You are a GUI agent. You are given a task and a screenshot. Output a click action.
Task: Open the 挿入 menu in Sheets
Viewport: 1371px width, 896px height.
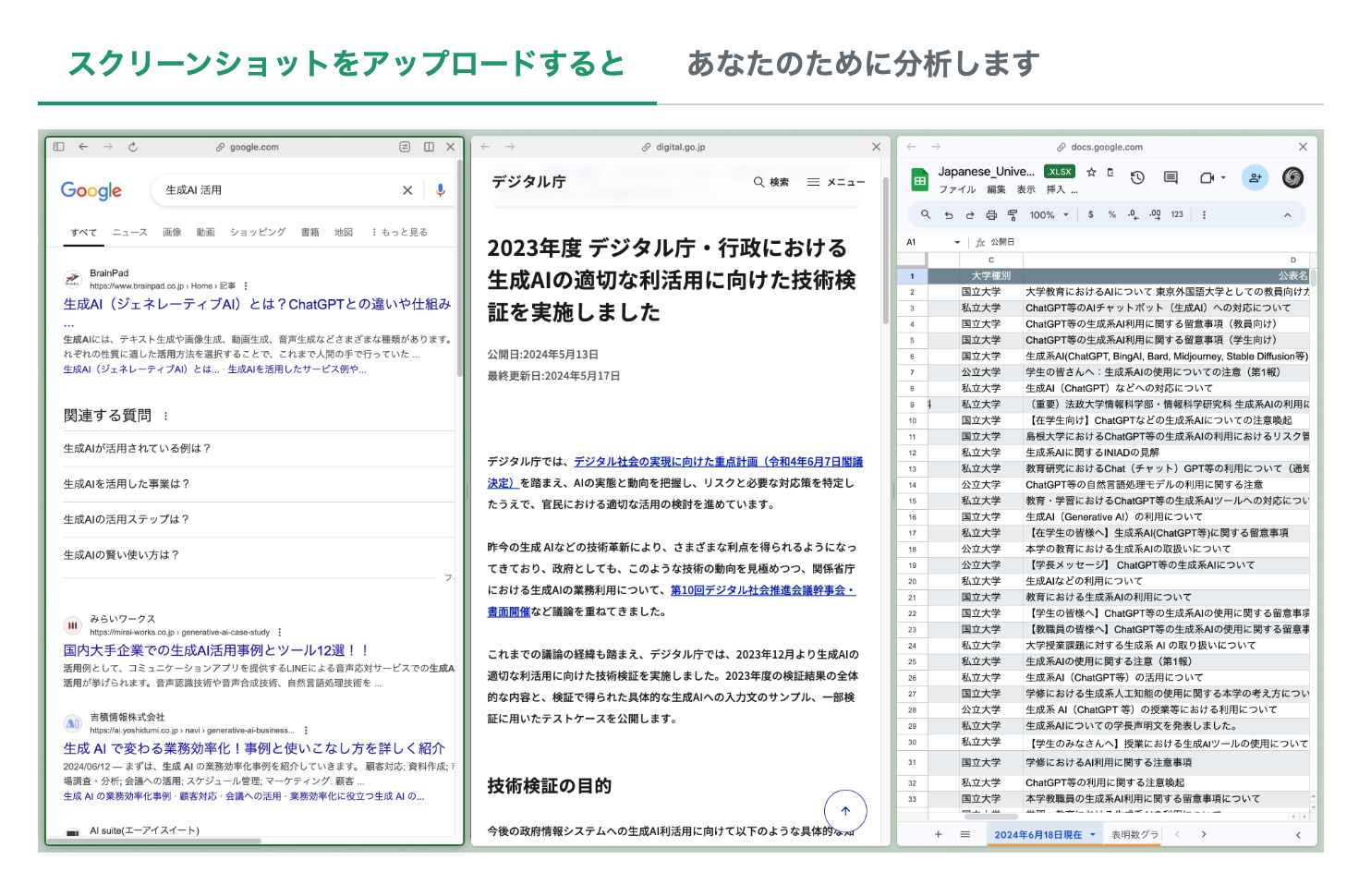1055,189
